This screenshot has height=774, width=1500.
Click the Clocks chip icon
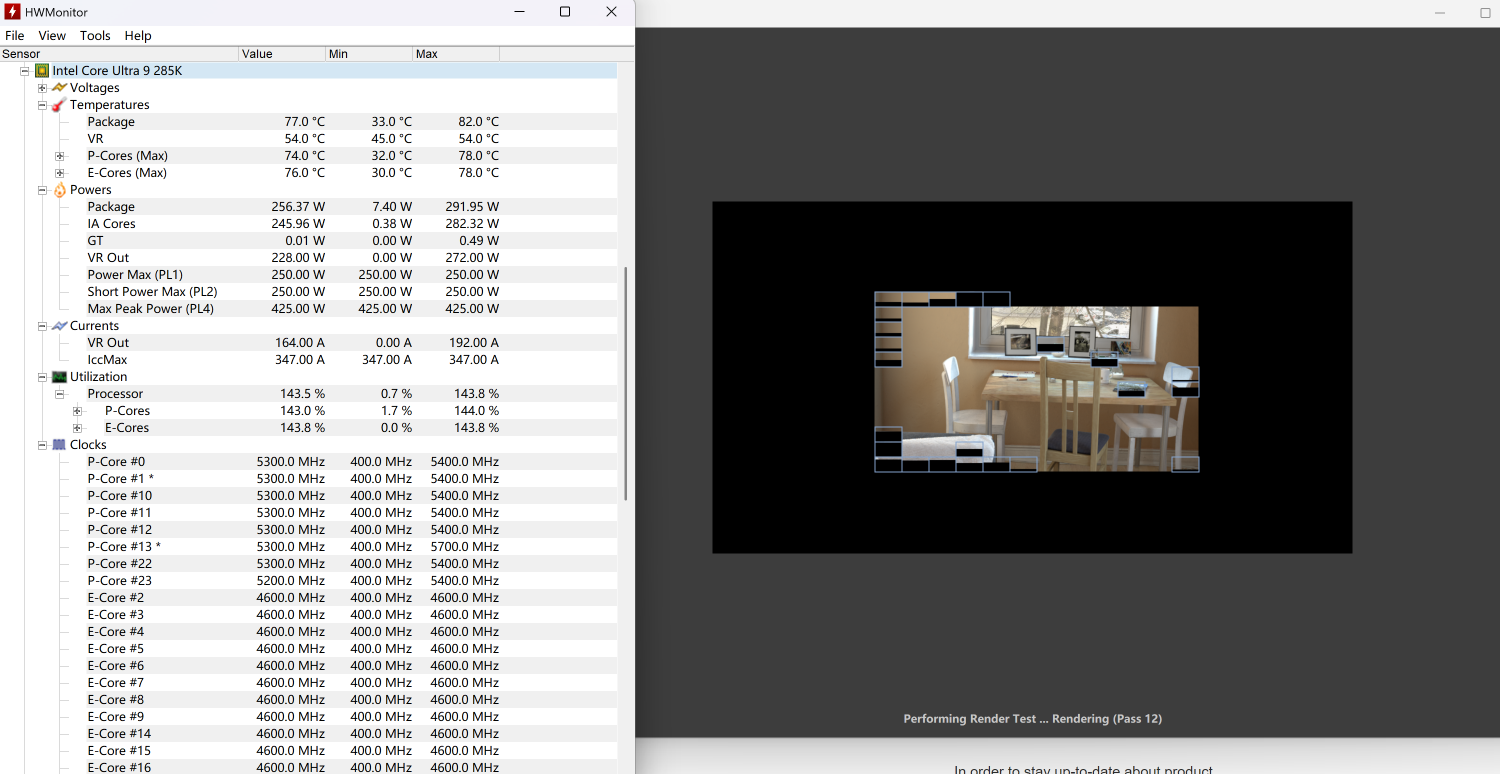tap(59, 445)
